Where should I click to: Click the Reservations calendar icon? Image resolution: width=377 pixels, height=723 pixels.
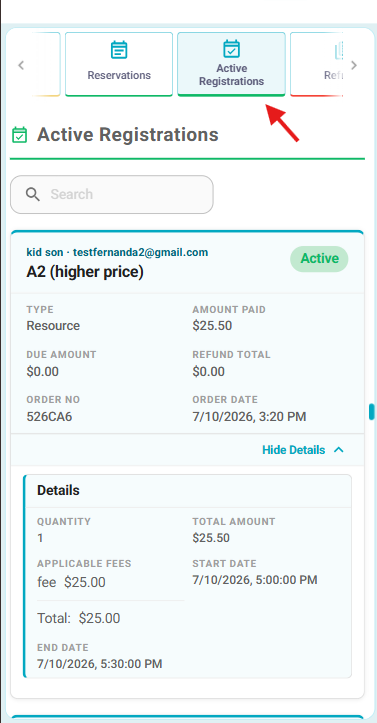pyautogui.click(x=119, y=50)
